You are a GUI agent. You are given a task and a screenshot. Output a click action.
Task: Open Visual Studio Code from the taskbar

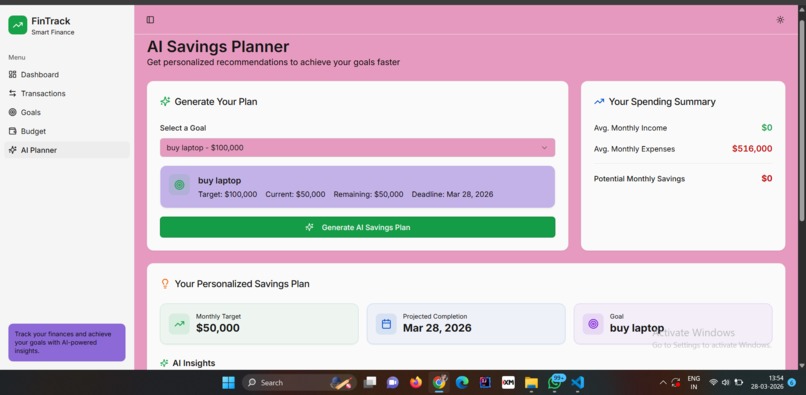[578, 383]
